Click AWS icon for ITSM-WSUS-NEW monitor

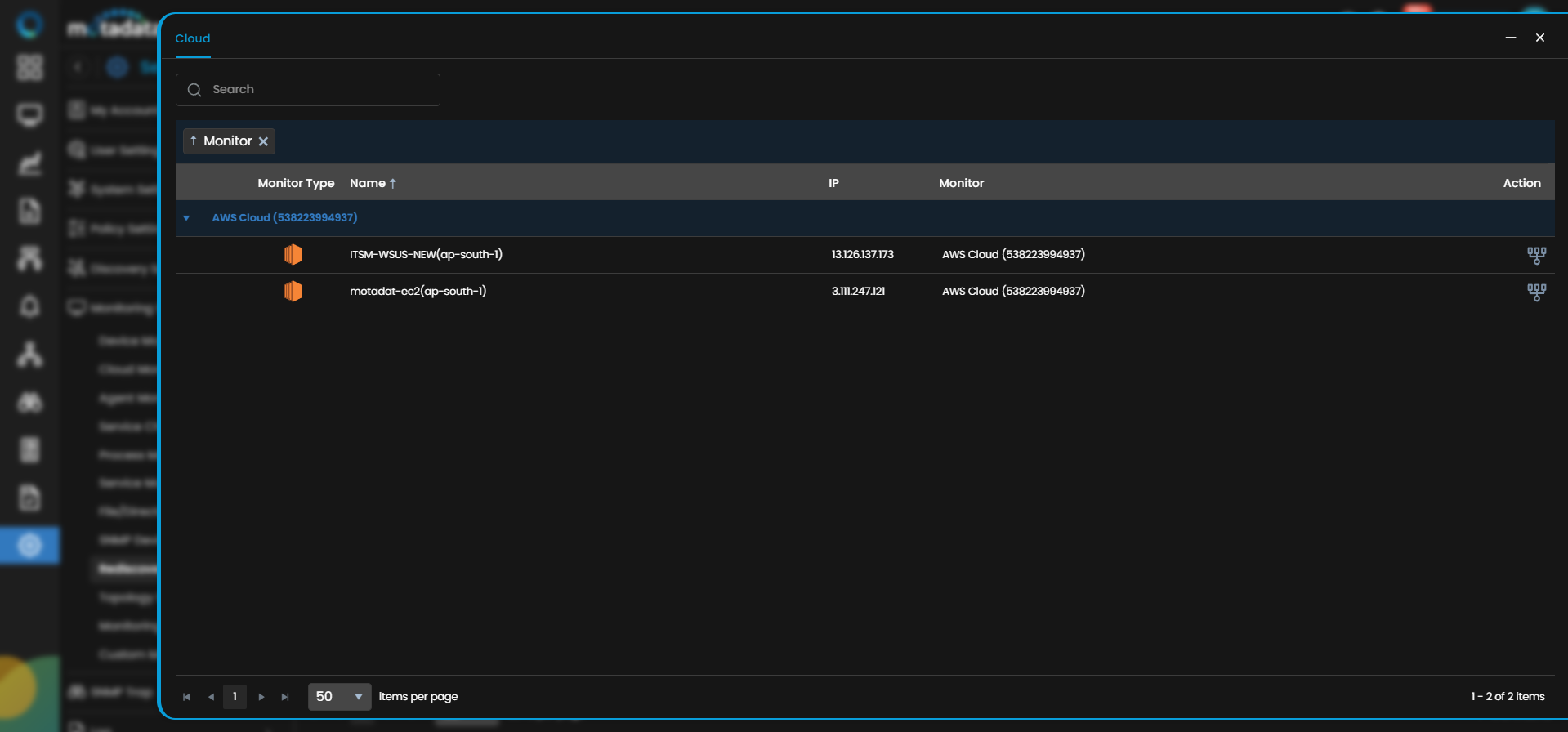293,255
